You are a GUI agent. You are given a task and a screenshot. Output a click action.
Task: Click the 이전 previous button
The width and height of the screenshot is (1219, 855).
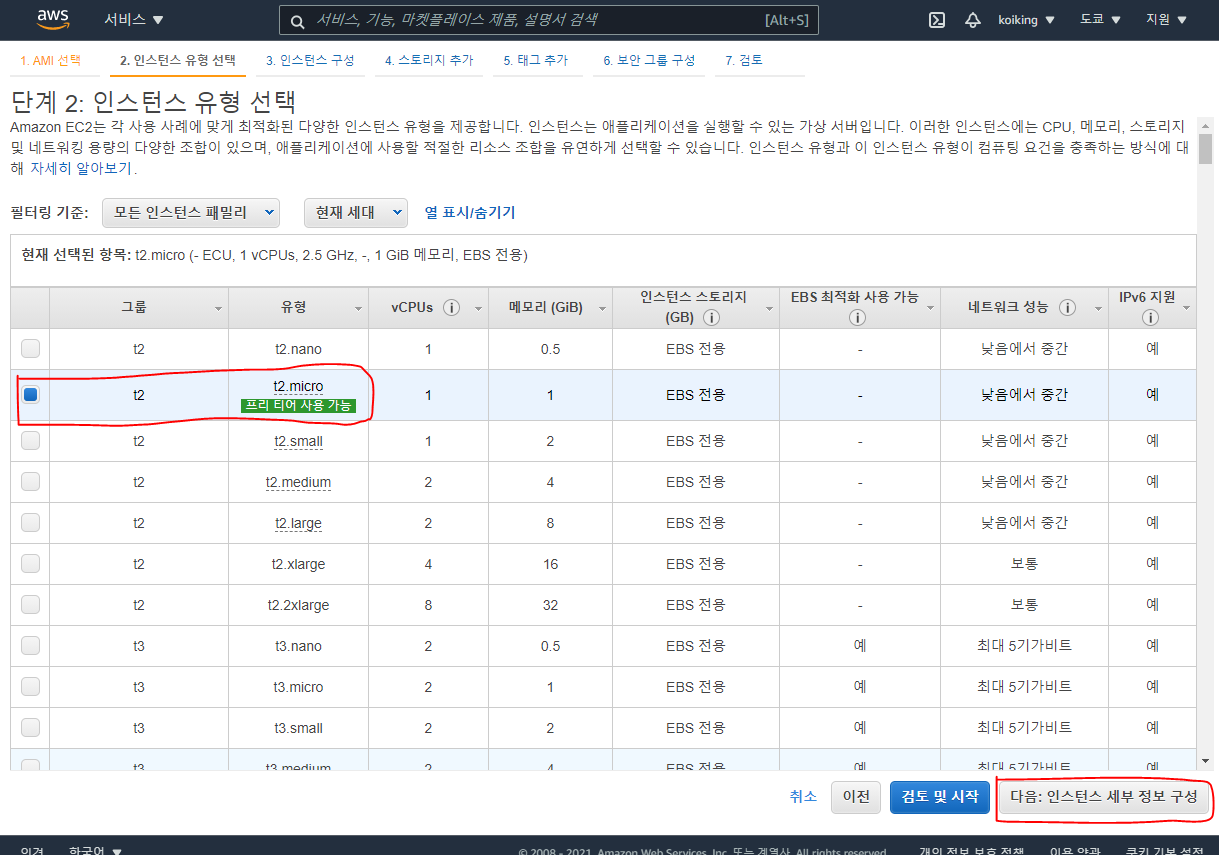[x=856, y=796]
